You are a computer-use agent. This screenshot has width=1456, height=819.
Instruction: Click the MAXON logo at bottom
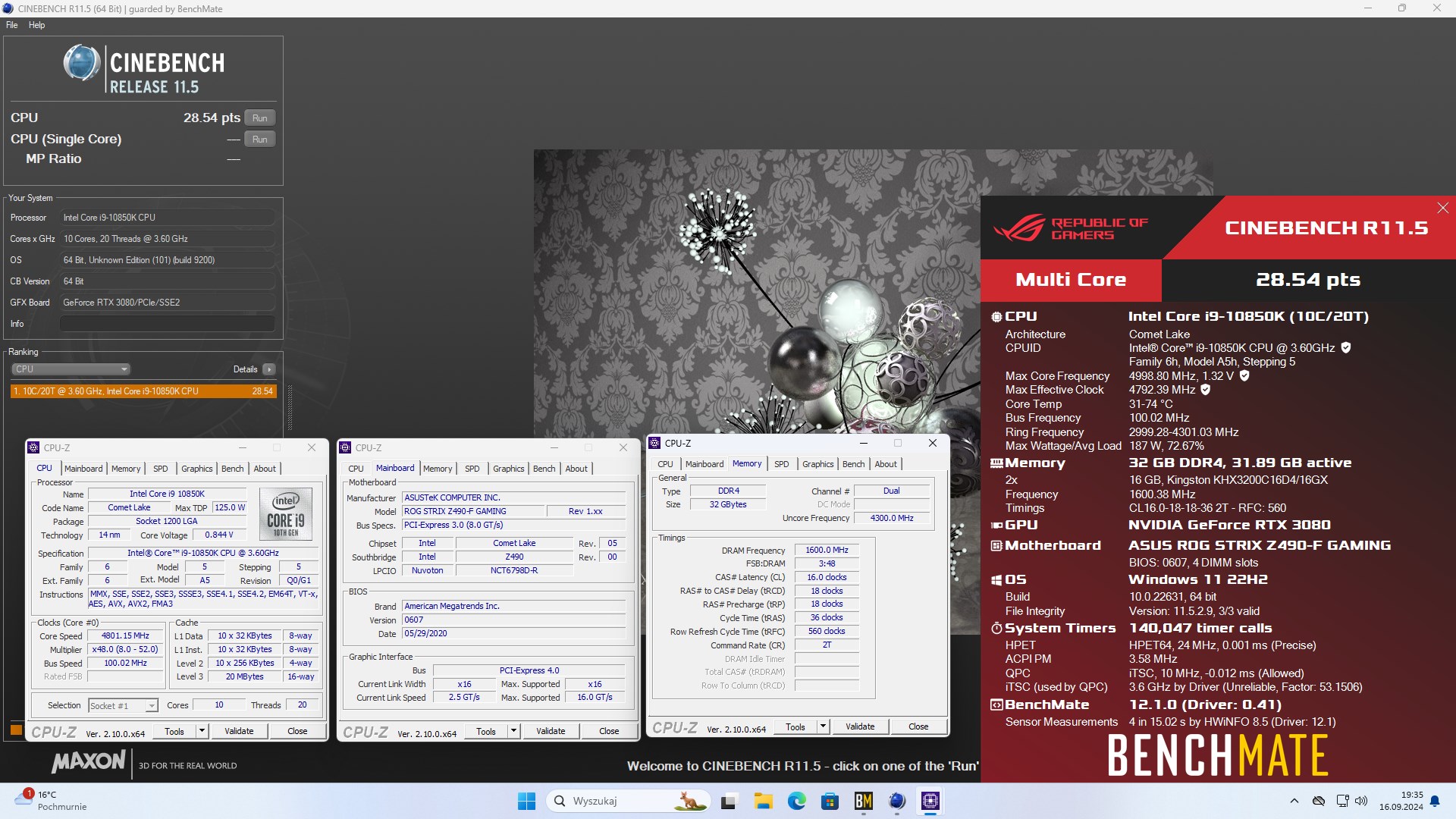(x=88, y=762)
